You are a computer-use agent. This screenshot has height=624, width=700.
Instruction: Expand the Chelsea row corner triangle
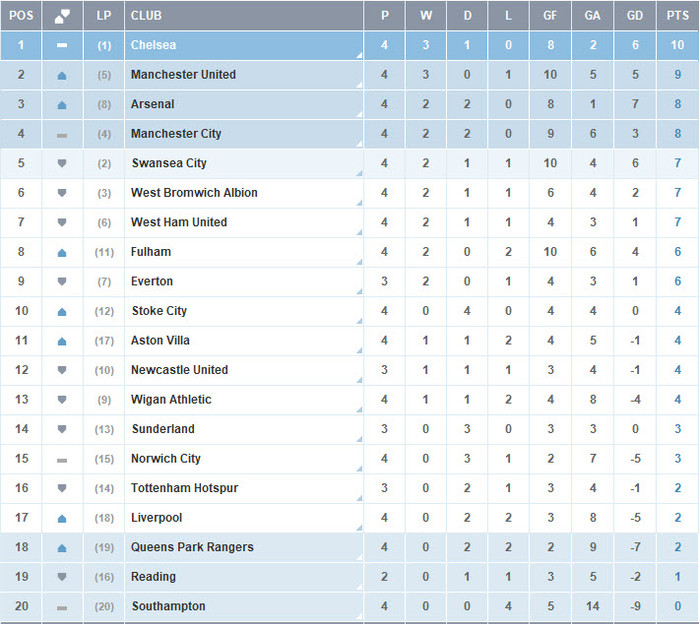click(x=357, y=56)
